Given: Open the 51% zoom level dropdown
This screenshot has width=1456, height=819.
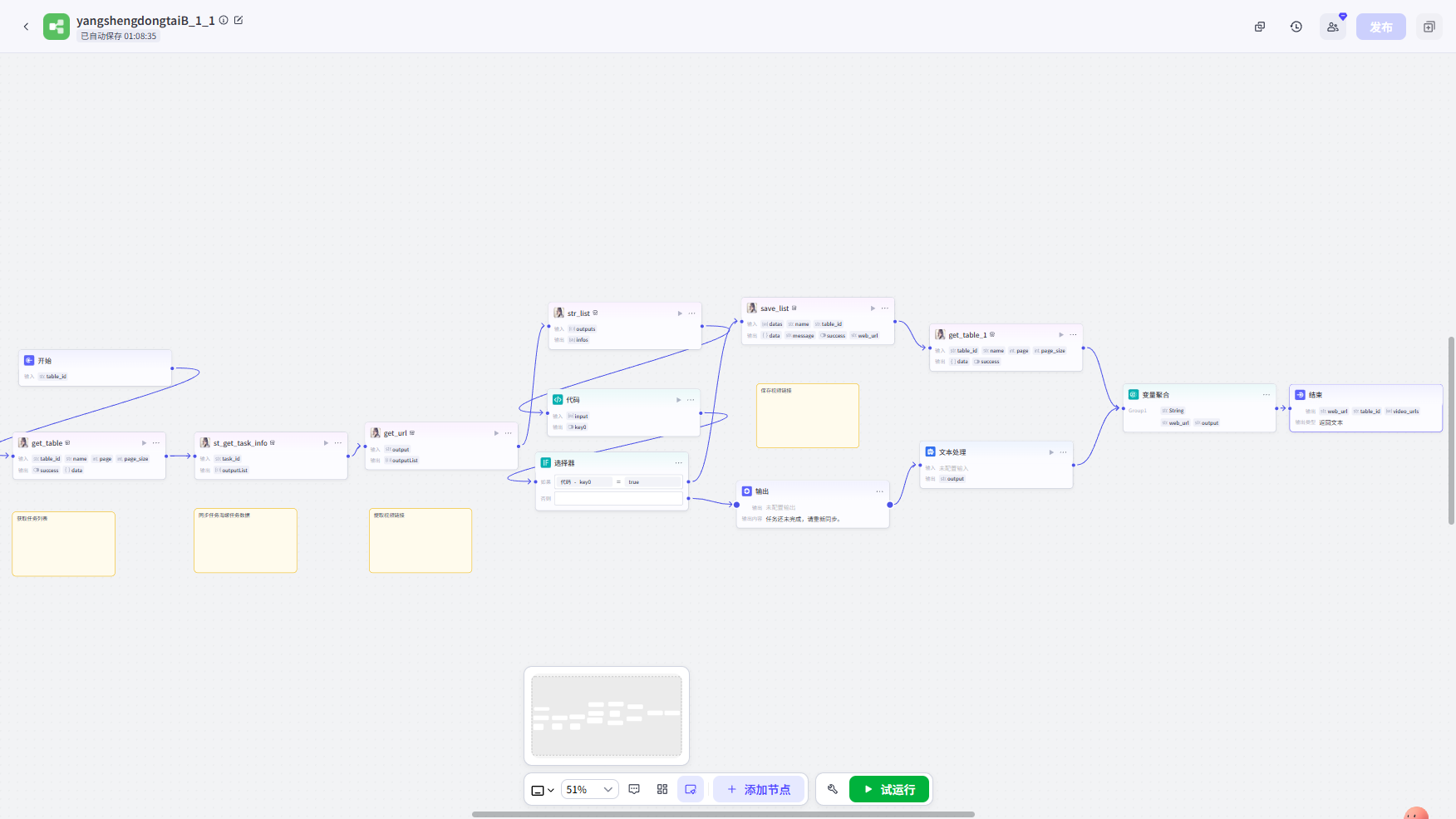Looking at the screenshot, I should (x=590, y=789).
